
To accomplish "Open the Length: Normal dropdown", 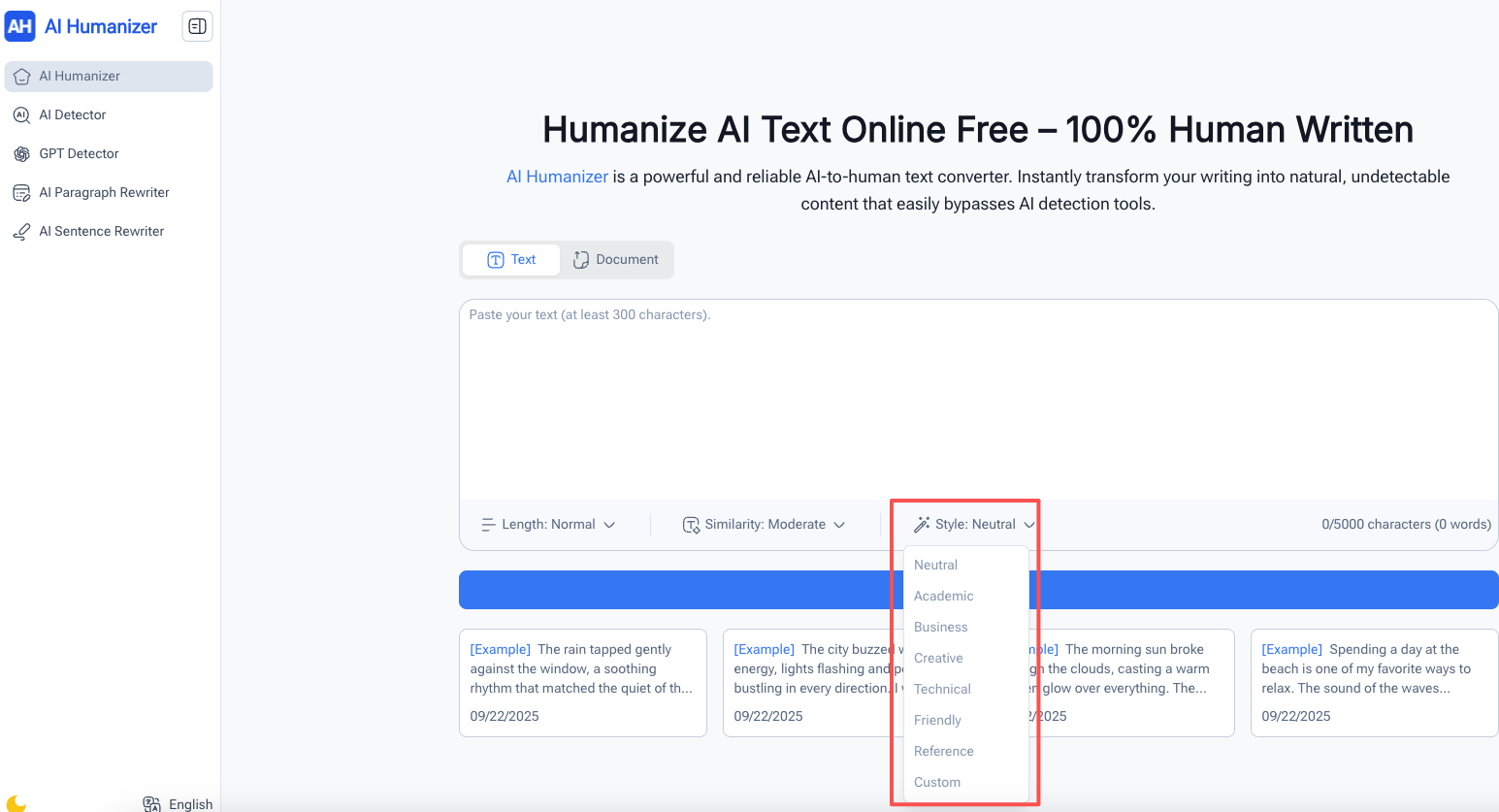I will coord(548,525).
